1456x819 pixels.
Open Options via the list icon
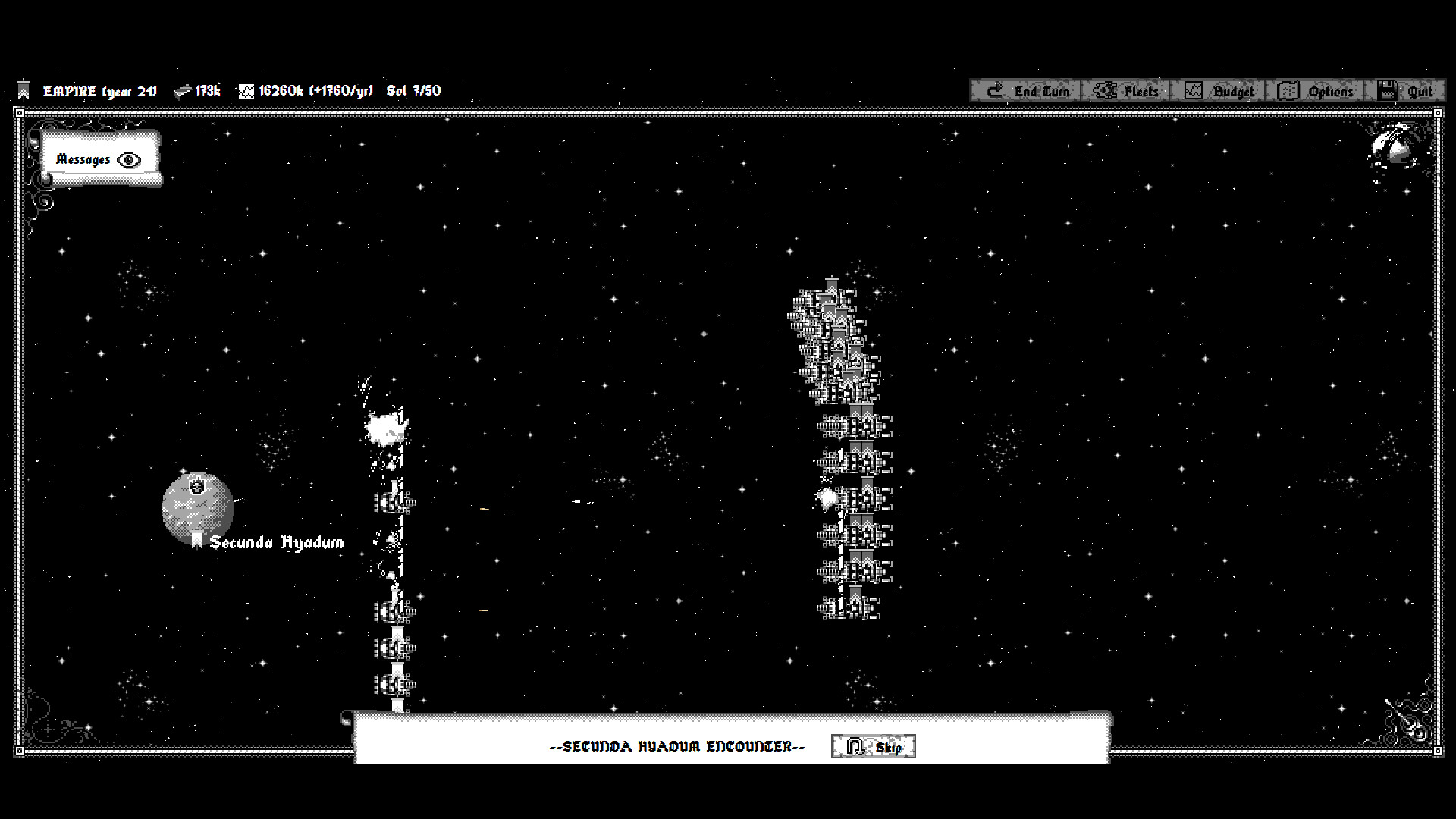[x=1288, y=89]
